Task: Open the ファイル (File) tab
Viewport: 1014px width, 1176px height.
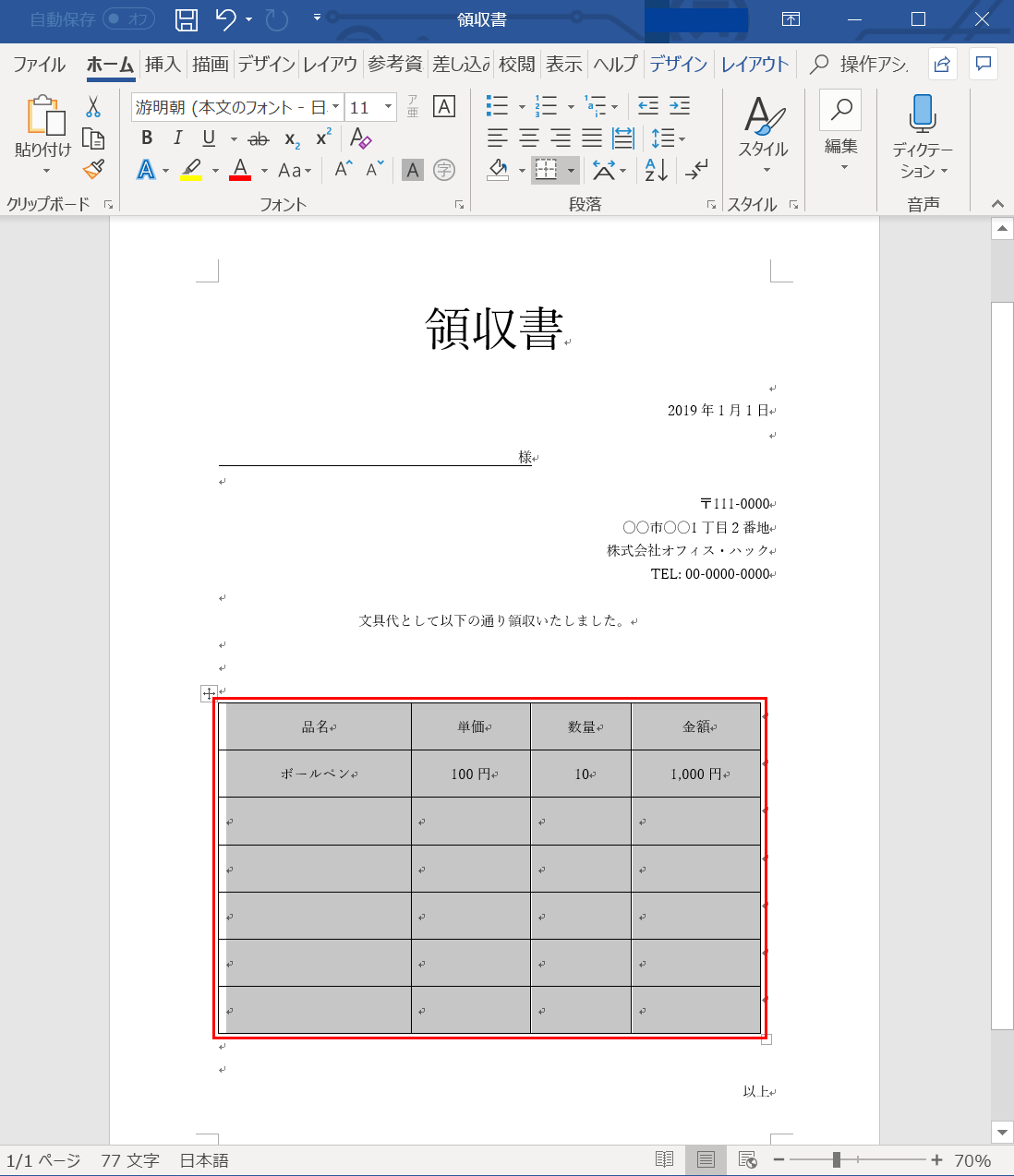Action: click(39, 64)
